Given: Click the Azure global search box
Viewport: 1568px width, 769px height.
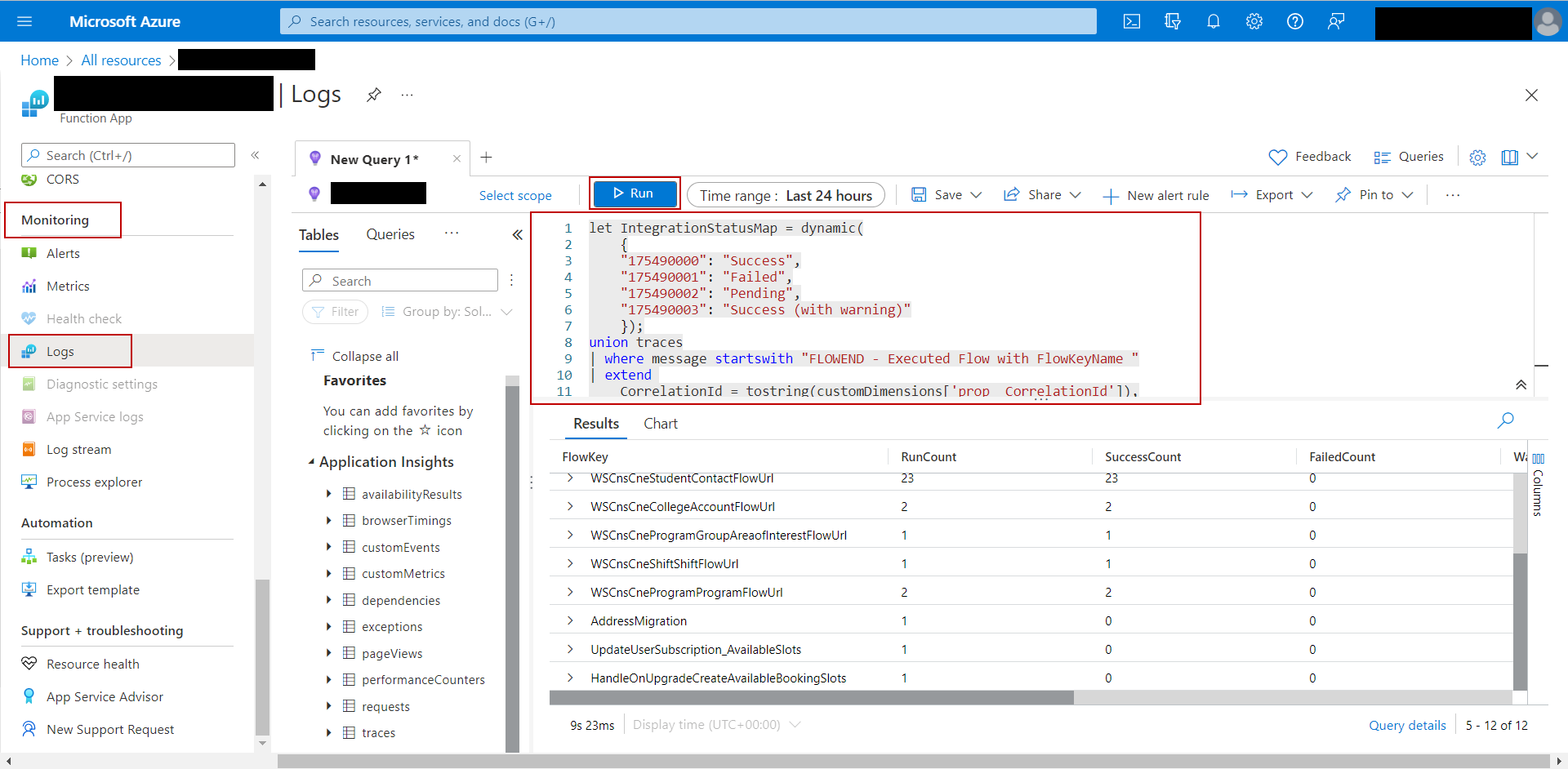Looking at the screenshot, I should point(688,21).
